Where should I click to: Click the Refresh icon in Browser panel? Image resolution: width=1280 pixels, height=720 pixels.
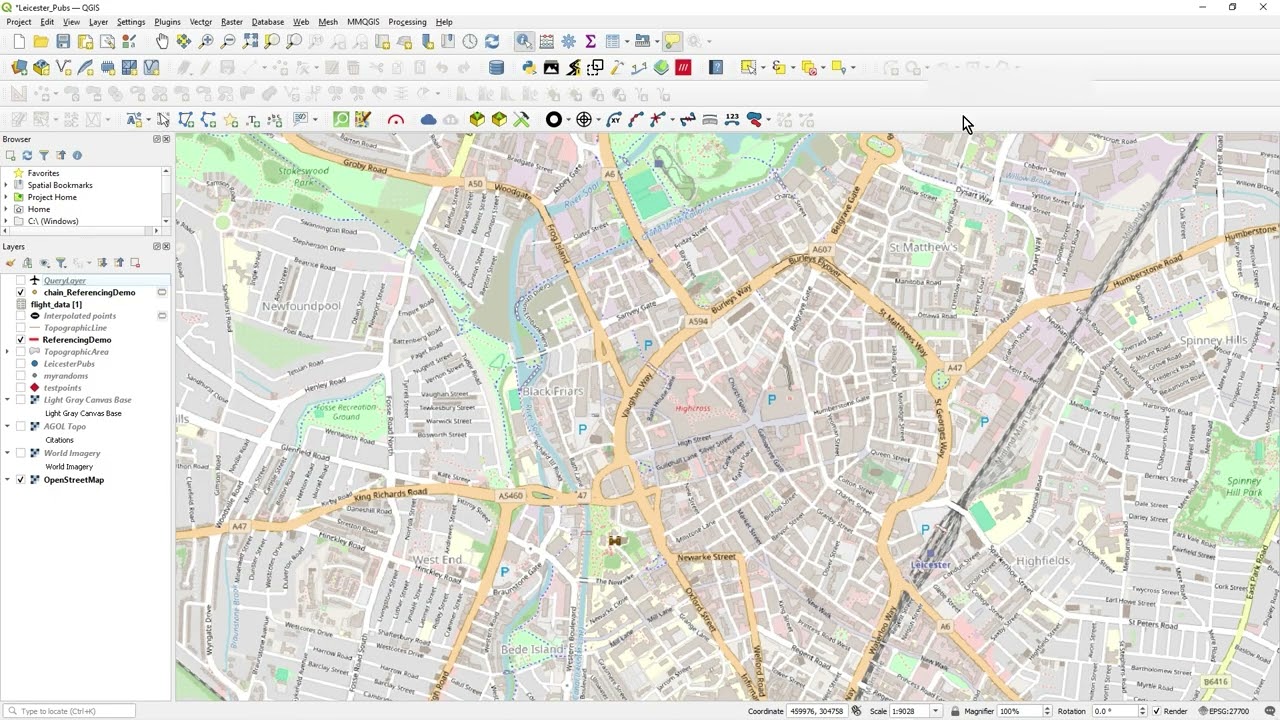pyautogui.click(x=27, y=155)
